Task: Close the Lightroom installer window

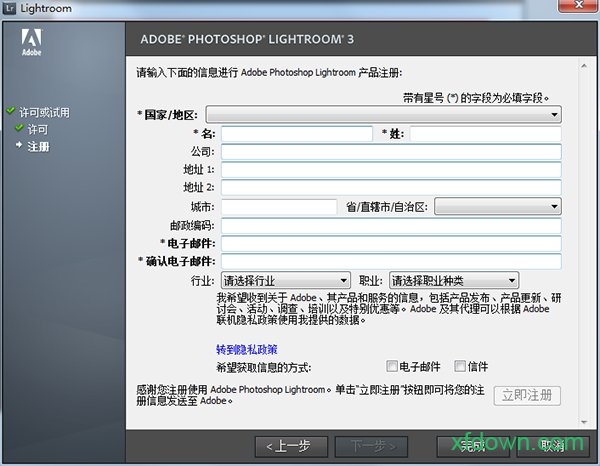Action: pyautogui.click(x=578, y=5)
